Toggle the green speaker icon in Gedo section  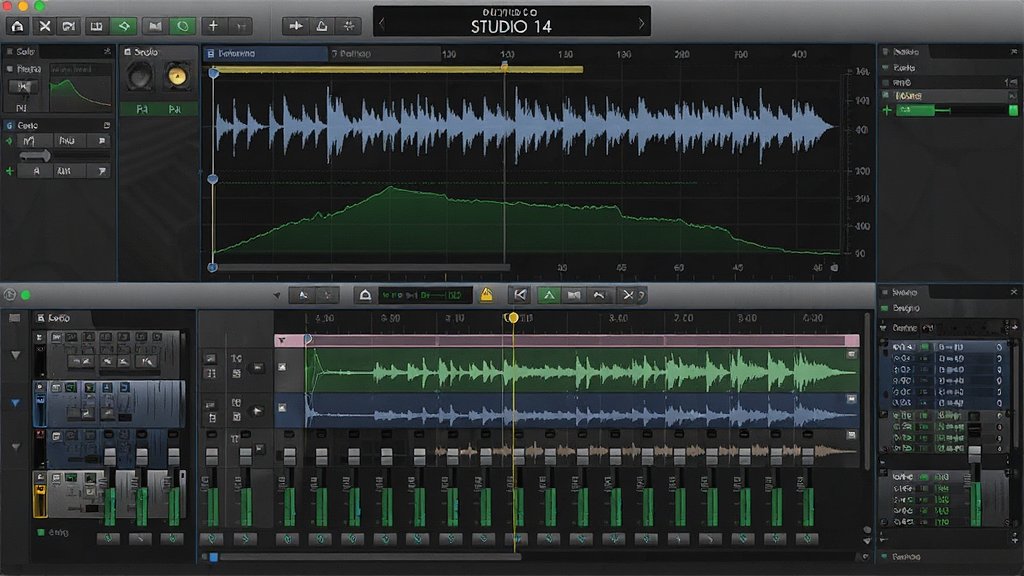[9, 141]
